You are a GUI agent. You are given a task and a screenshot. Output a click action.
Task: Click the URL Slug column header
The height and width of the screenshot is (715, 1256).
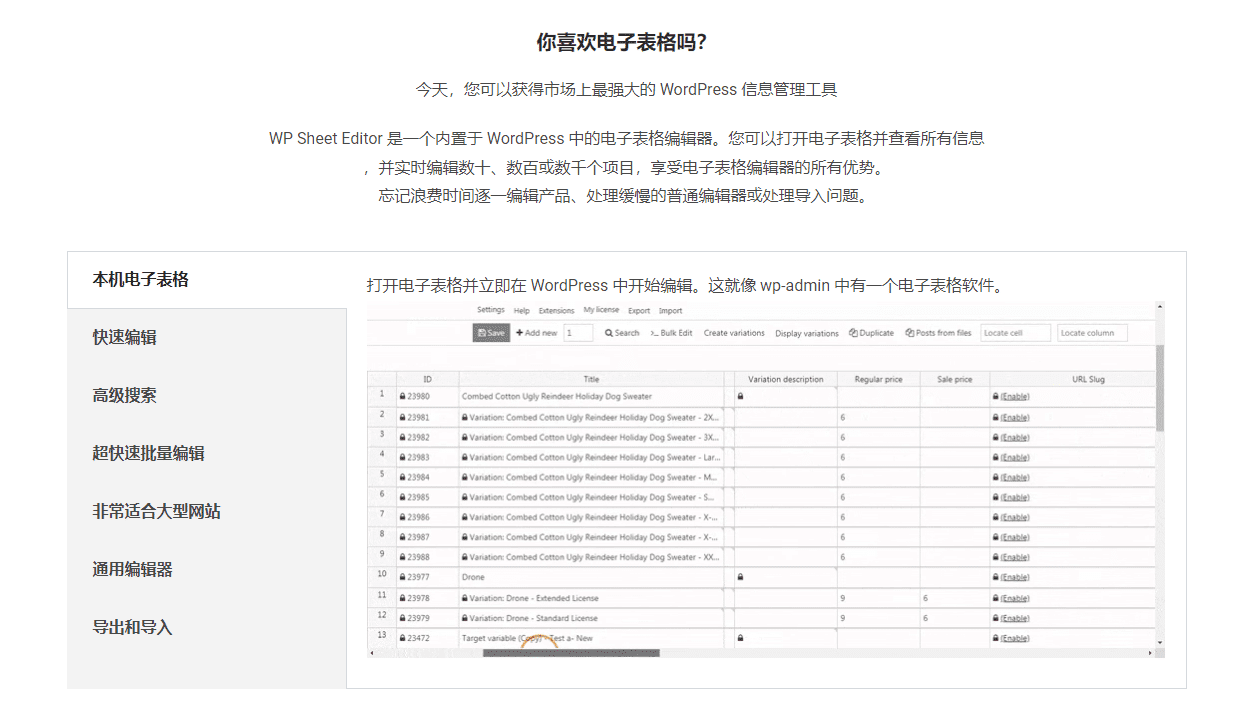(1073, 379)
